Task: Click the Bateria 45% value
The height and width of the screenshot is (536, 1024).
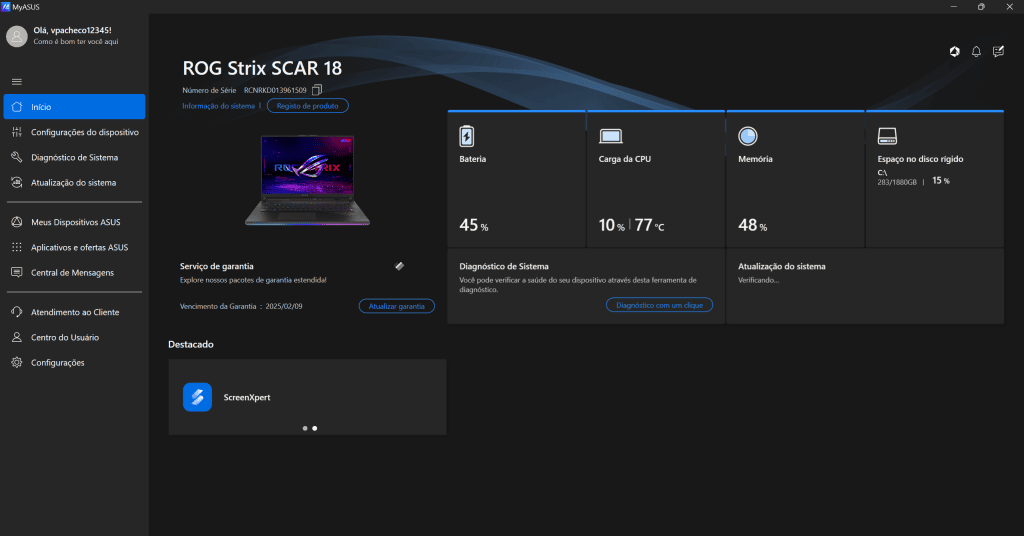Action: 473,225
